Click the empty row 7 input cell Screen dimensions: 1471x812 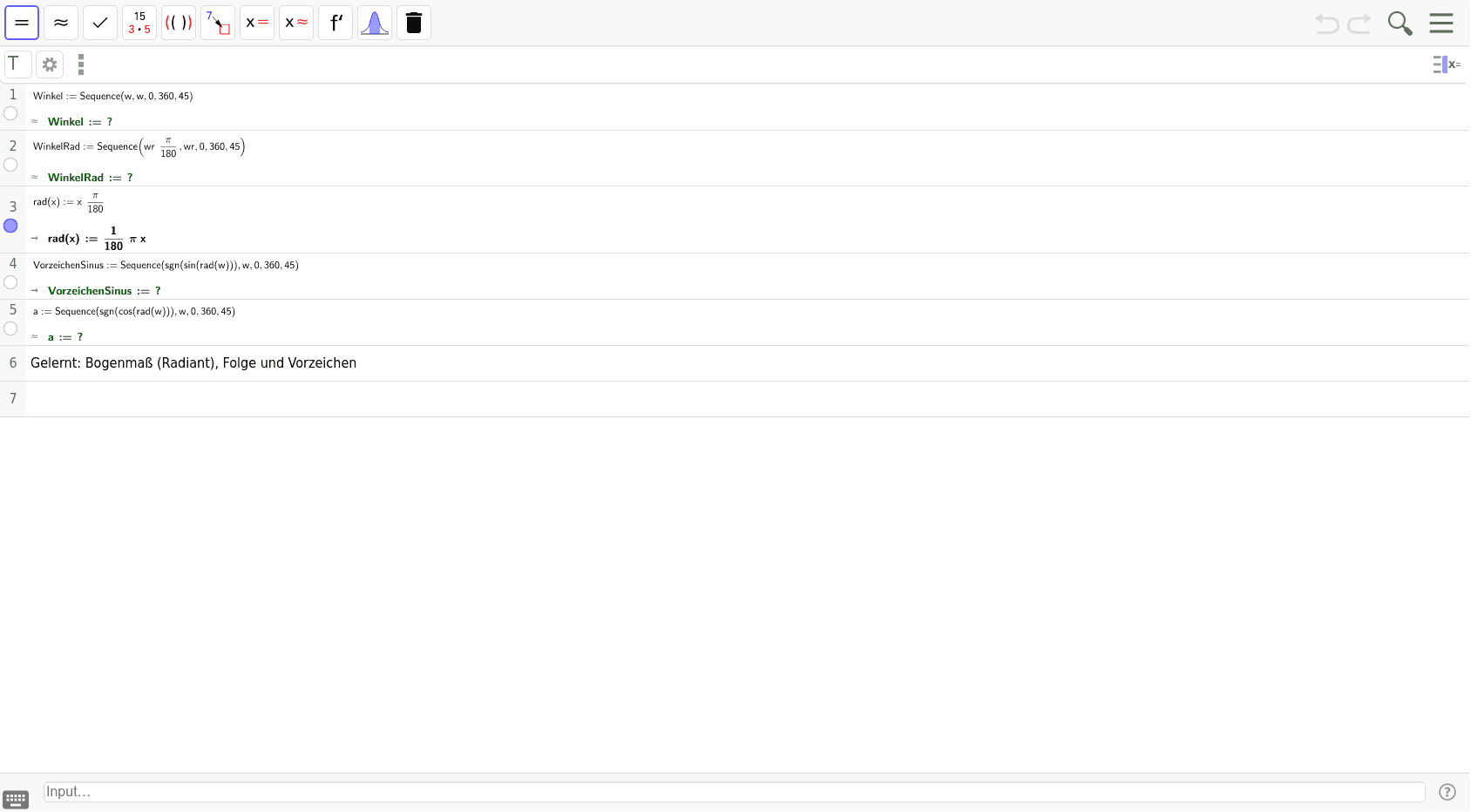(x=748, y=399)
